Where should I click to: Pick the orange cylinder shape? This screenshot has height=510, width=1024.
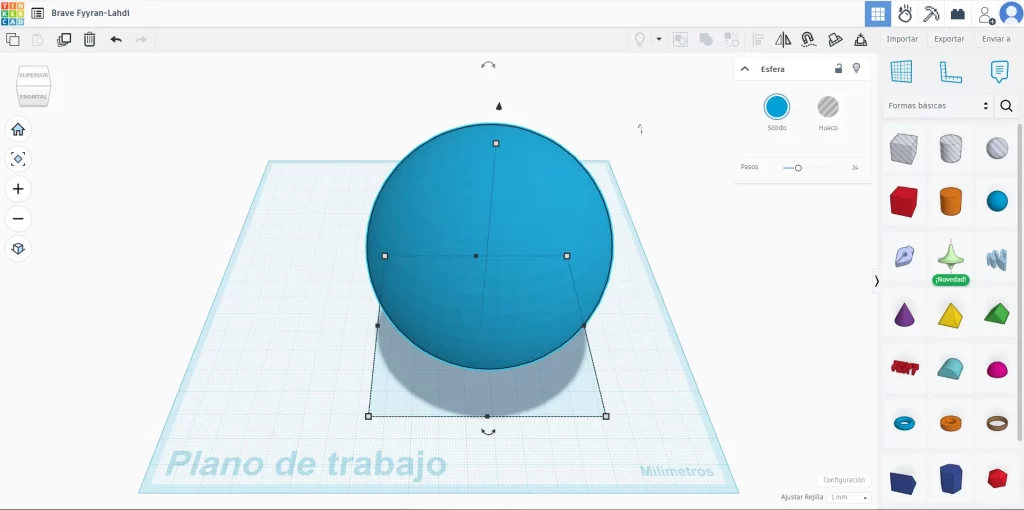click(951, 201)
